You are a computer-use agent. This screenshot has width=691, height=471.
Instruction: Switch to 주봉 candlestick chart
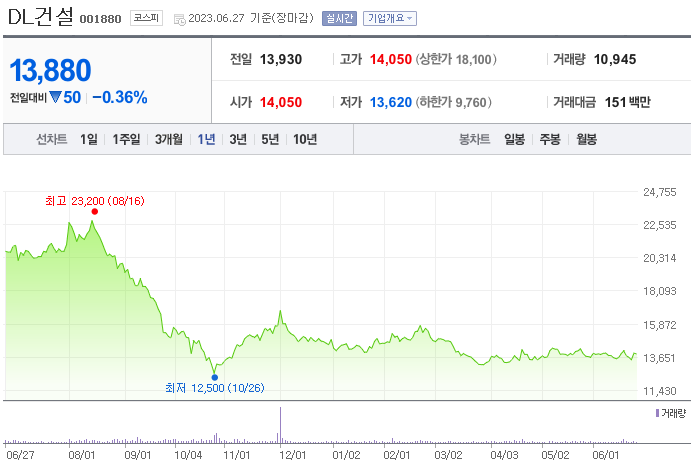(x=550, y=139)
